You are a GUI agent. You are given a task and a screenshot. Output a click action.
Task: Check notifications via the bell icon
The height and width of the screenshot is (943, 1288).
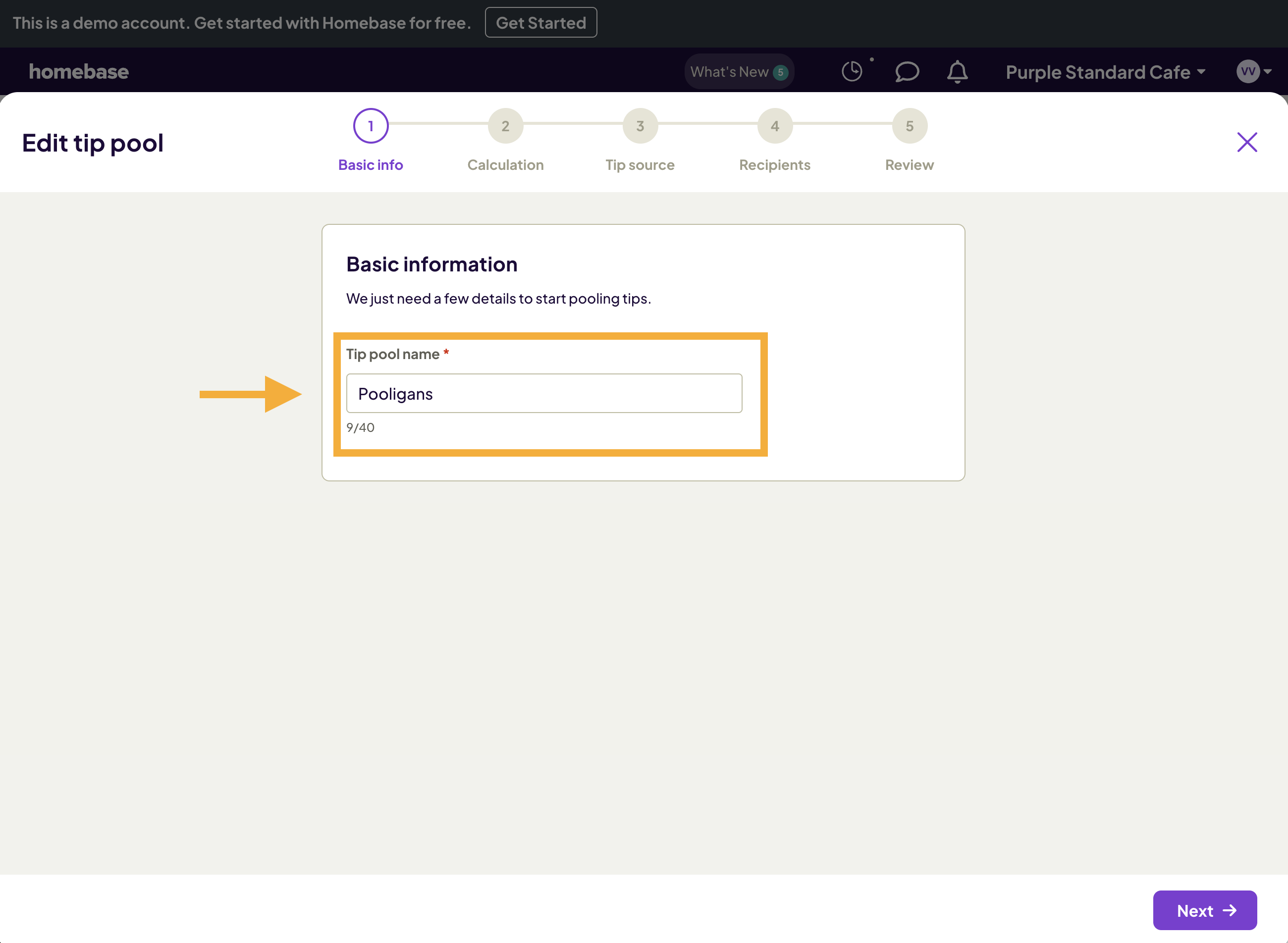pos(958,71)
